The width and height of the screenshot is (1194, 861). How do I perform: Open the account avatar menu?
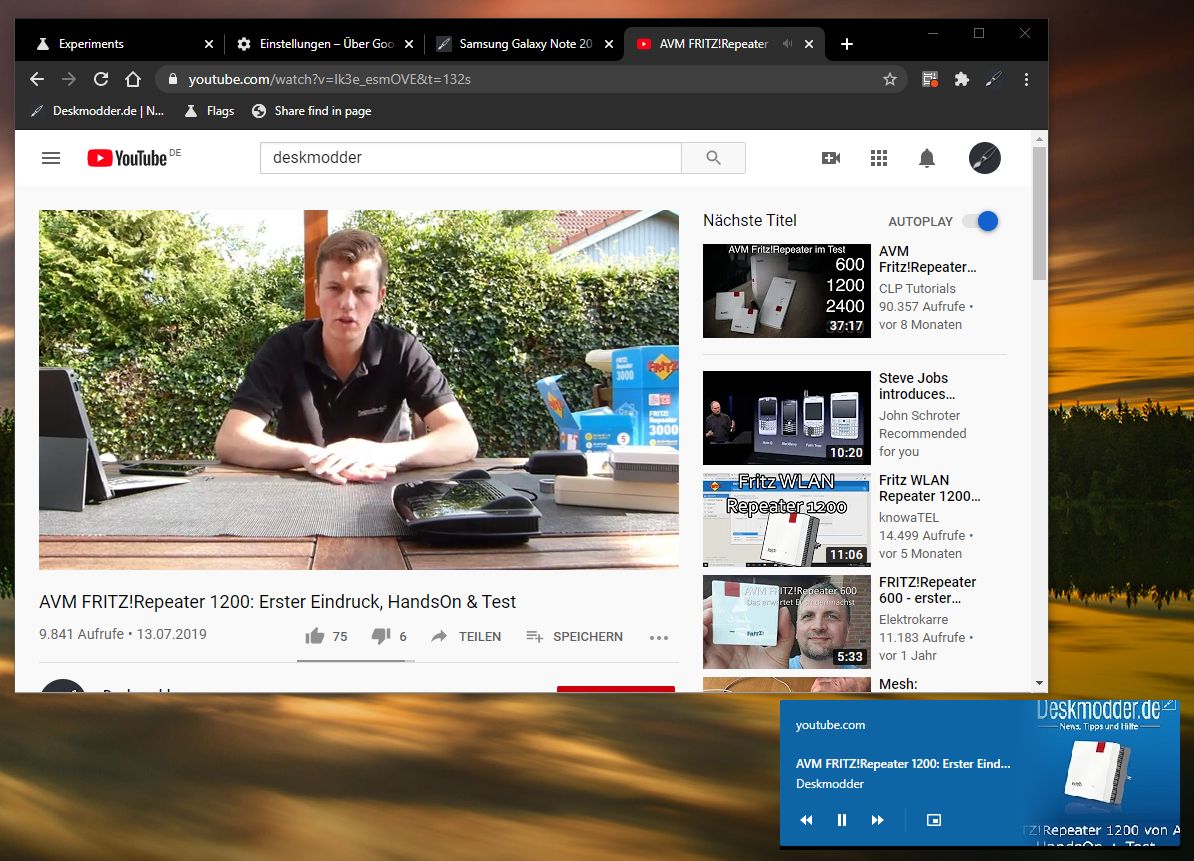pyautogui.click(x=985, y=158)
